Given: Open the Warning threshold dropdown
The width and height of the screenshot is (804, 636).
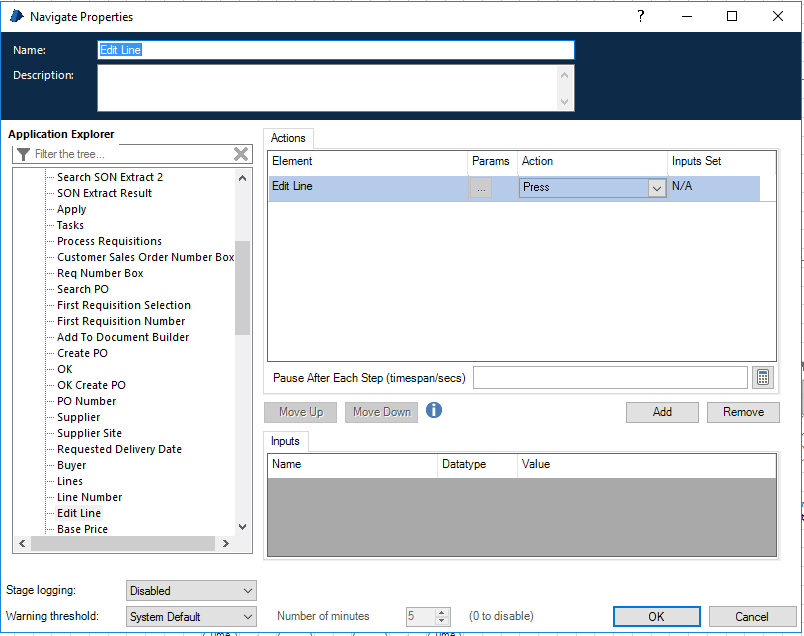Looking at the screenshot, I should click(191, 617).
